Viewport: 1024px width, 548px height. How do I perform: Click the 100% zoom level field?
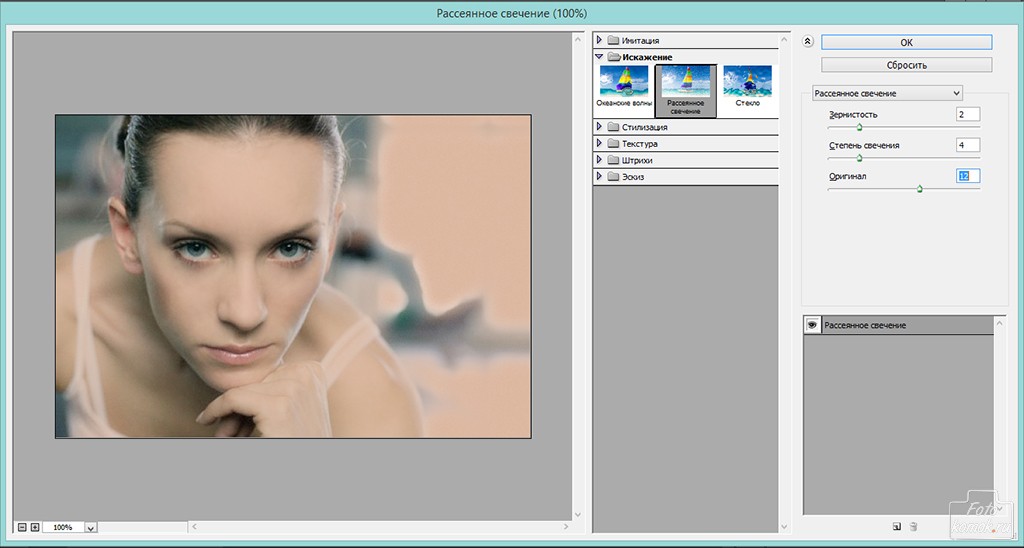tap(64, 527)
